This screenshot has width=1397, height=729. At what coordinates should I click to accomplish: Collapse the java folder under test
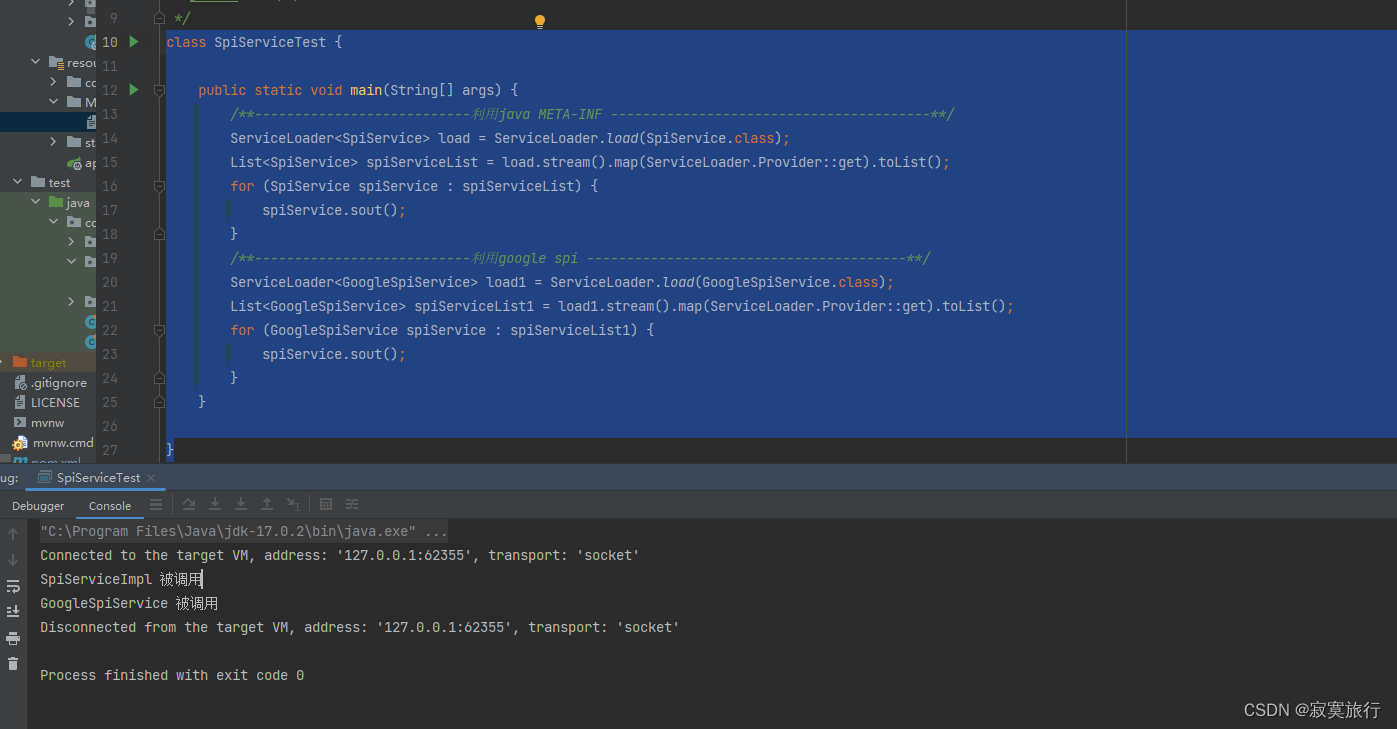[x=36, y=202]
